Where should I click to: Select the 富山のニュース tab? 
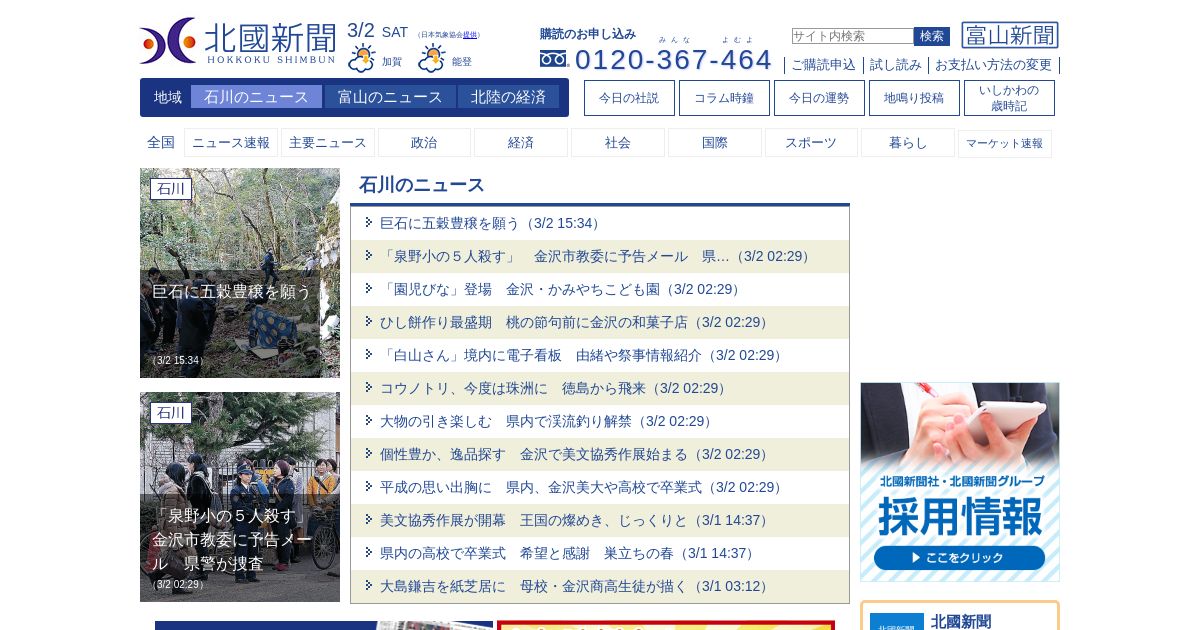tap(390, 97)
